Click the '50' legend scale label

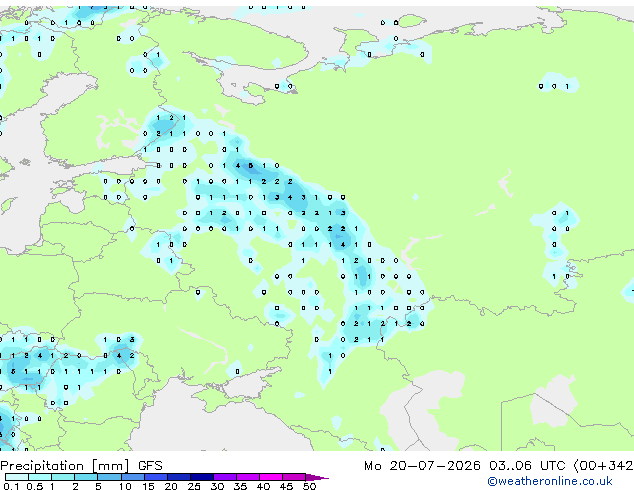coord(309,486)
